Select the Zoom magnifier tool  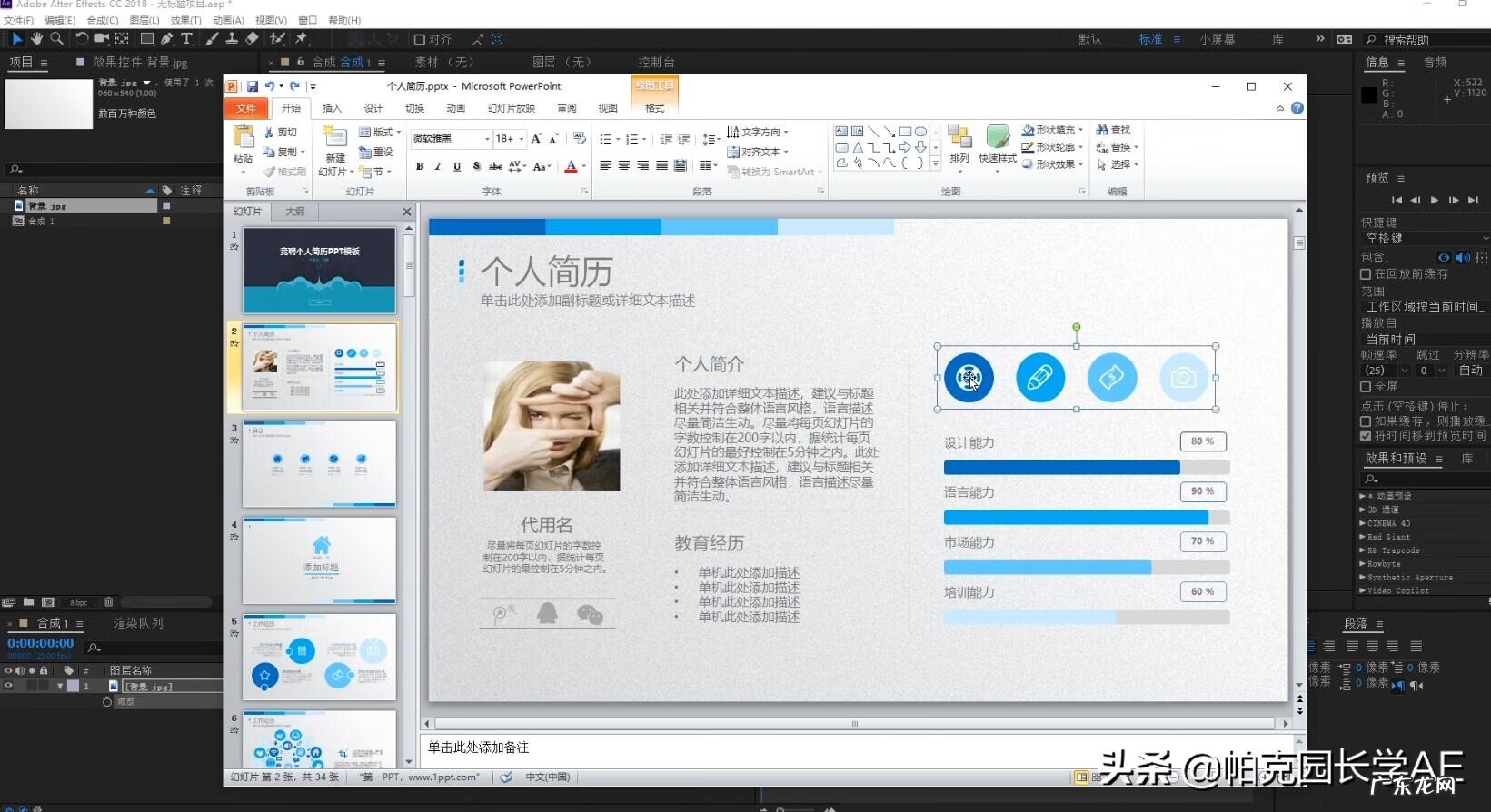point(56,38)
